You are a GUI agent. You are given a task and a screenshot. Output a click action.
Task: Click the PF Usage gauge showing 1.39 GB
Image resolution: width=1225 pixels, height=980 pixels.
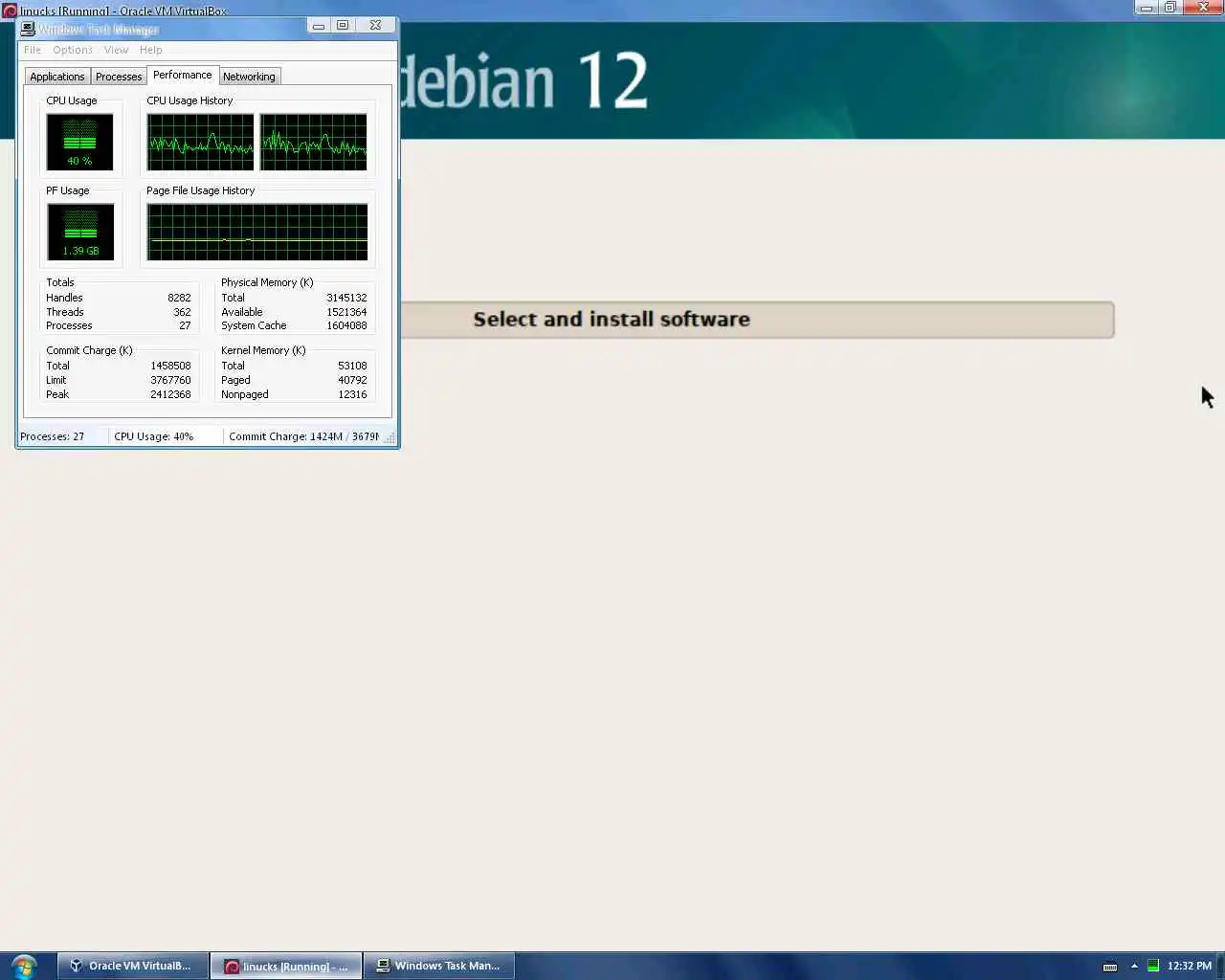pos(80,232)
